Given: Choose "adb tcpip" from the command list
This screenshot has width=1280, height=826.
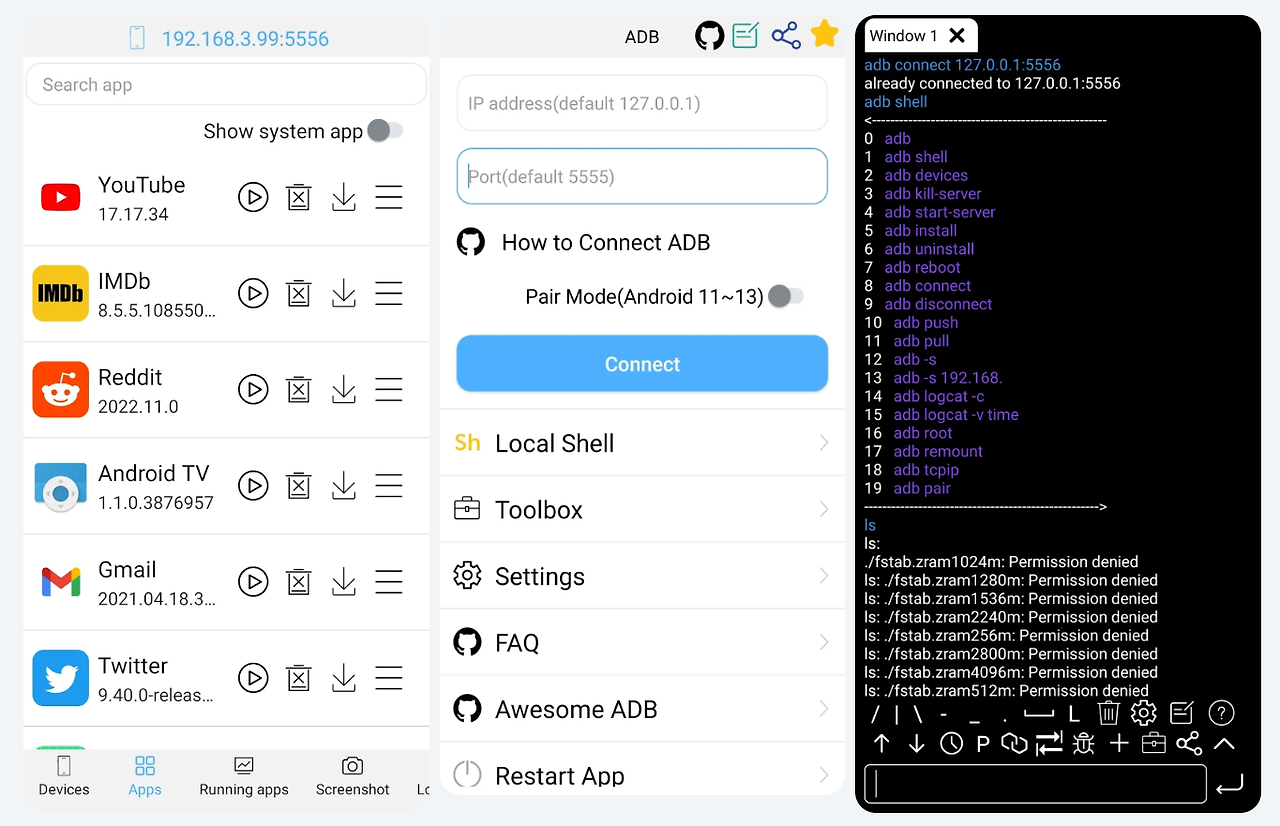Looking at the screenshot, I should tap(926, 470).
